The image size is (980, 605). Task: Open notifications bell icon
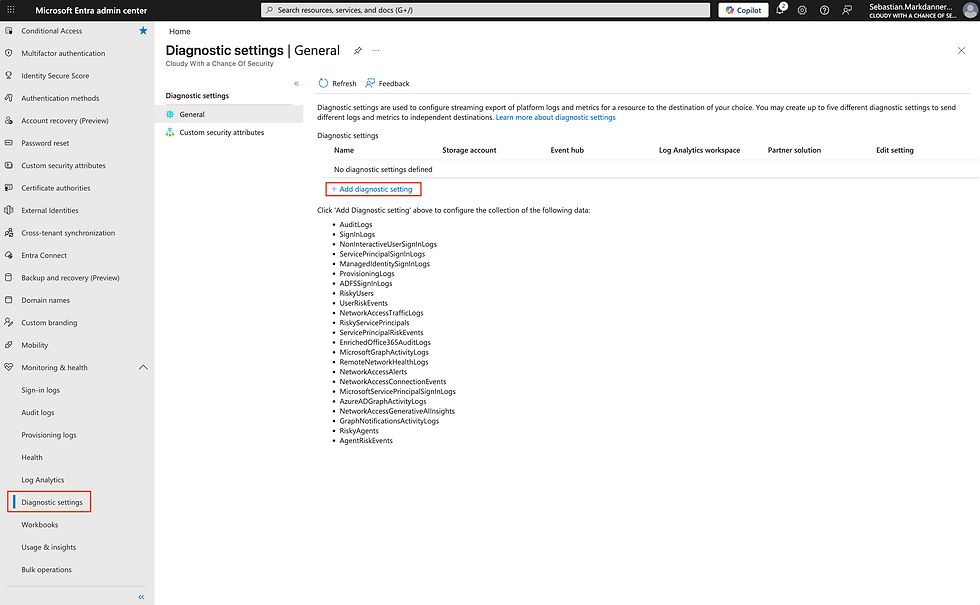point(780,10)
